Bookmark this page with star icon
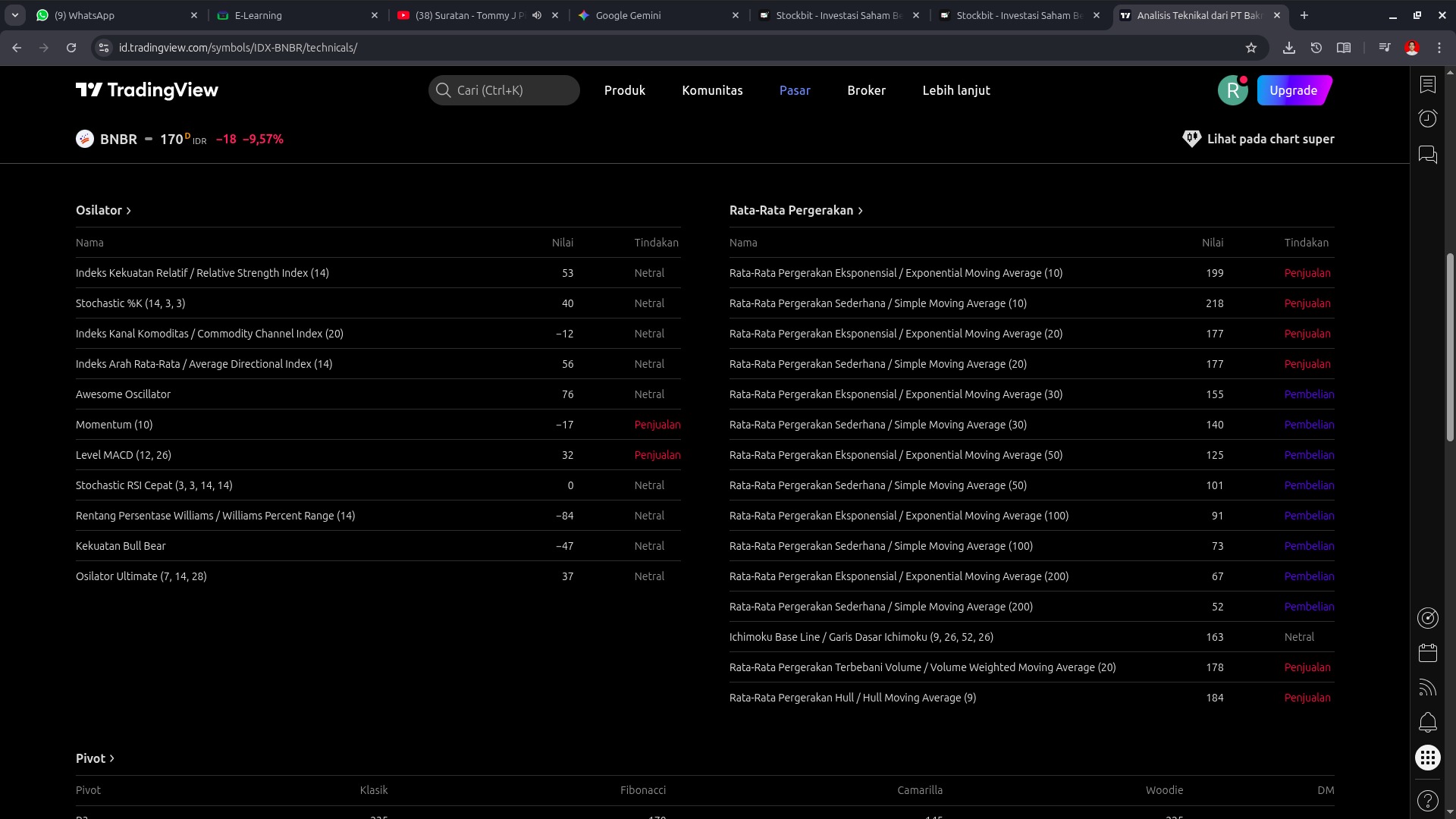 point(1251,48)
